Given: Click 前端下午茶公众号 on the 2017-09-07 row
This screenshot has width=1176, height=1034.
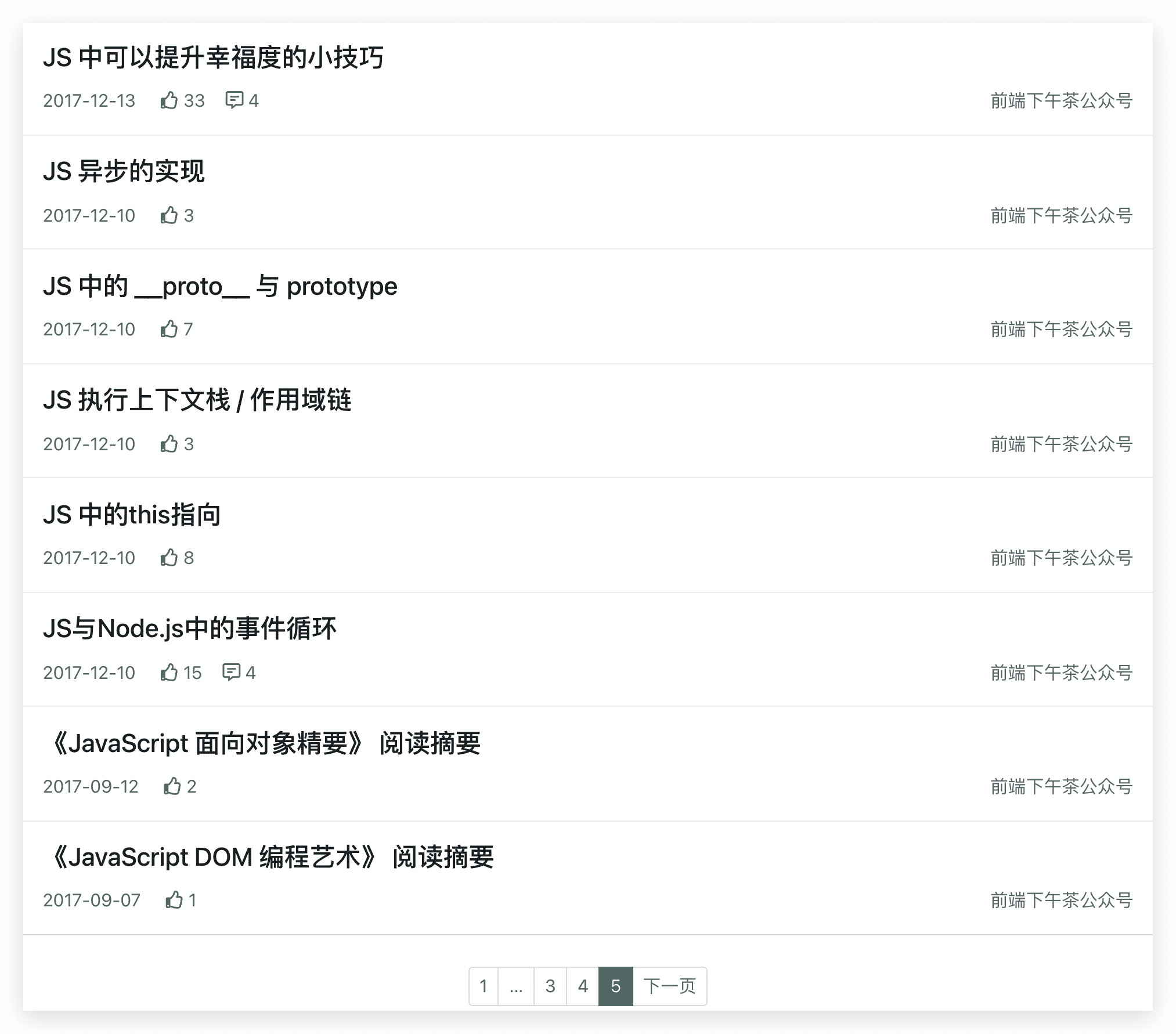Looking at the screenshot, I should 1062,900.
